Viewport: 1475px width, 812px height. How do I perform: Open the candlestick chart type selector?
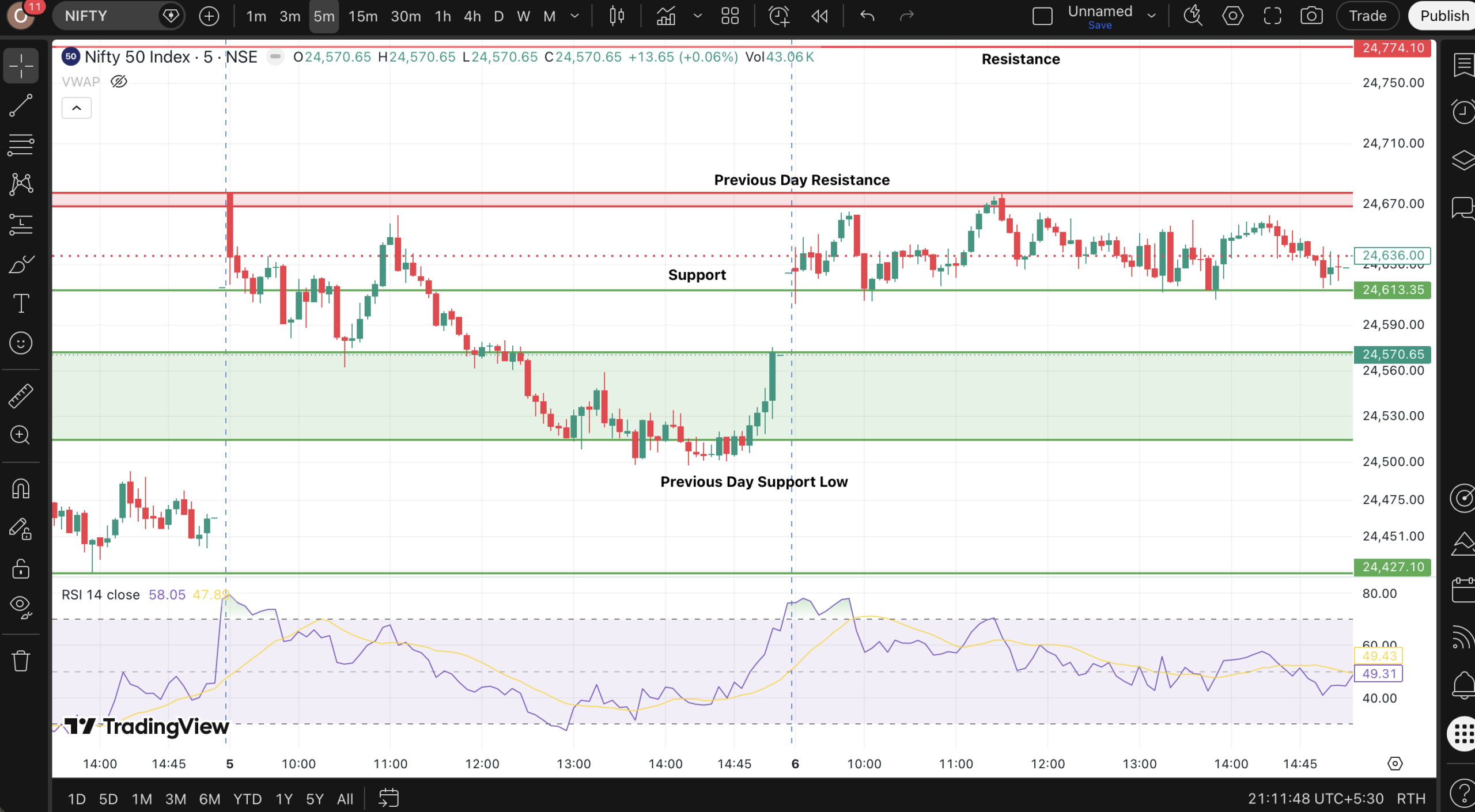(x=617, y=16)
